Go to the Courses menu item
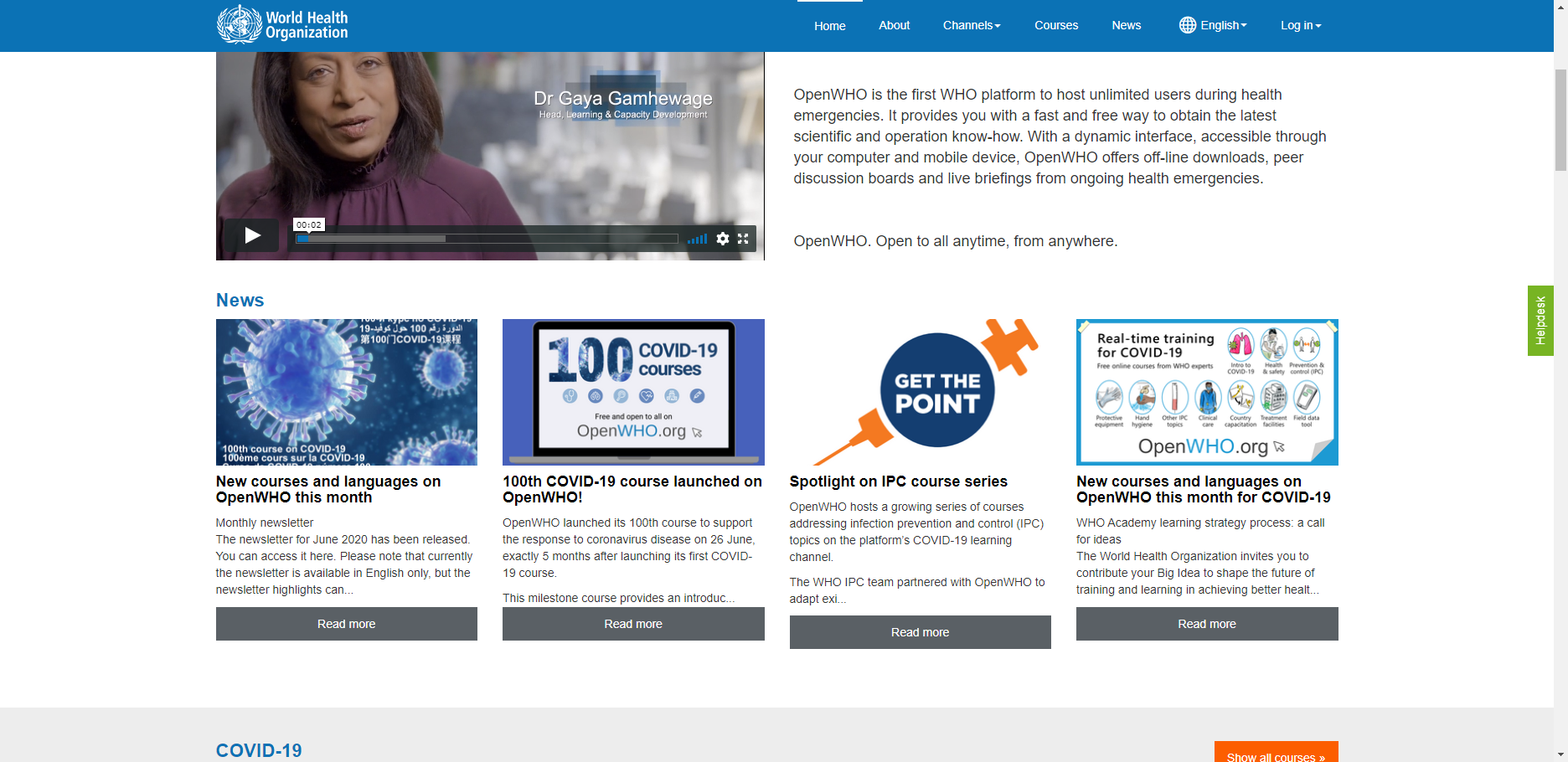 [x=1055, y=25]
